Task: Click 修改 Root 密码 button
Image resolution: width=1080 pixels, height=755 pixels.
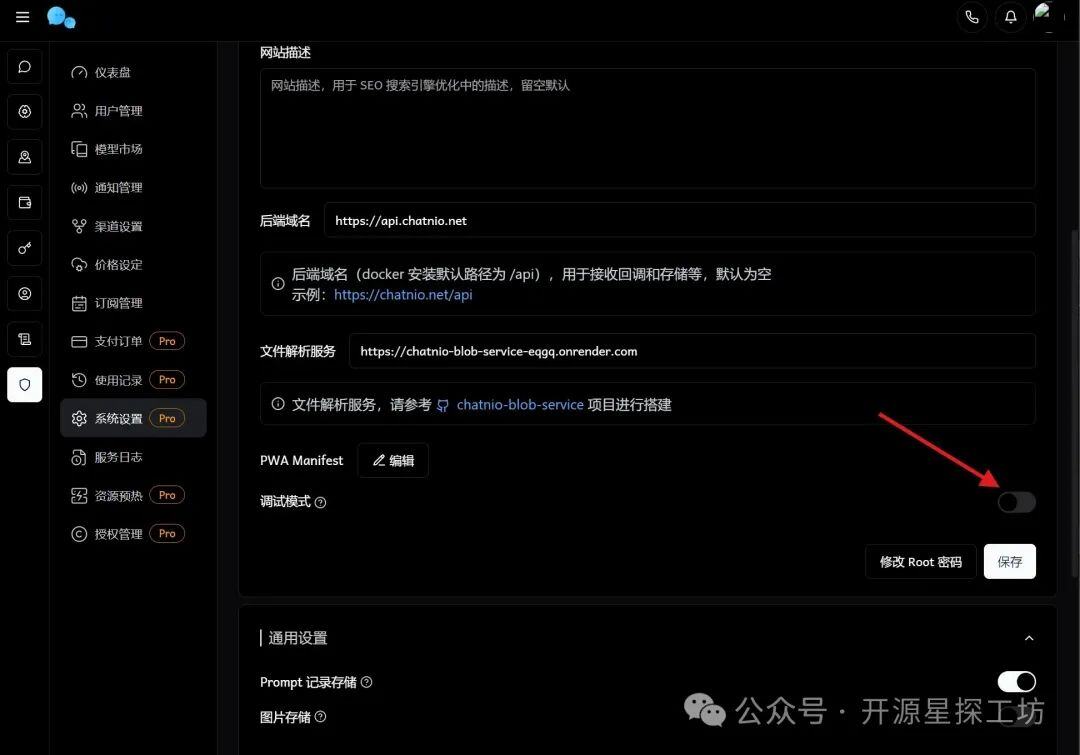Action: pos(921,561)
